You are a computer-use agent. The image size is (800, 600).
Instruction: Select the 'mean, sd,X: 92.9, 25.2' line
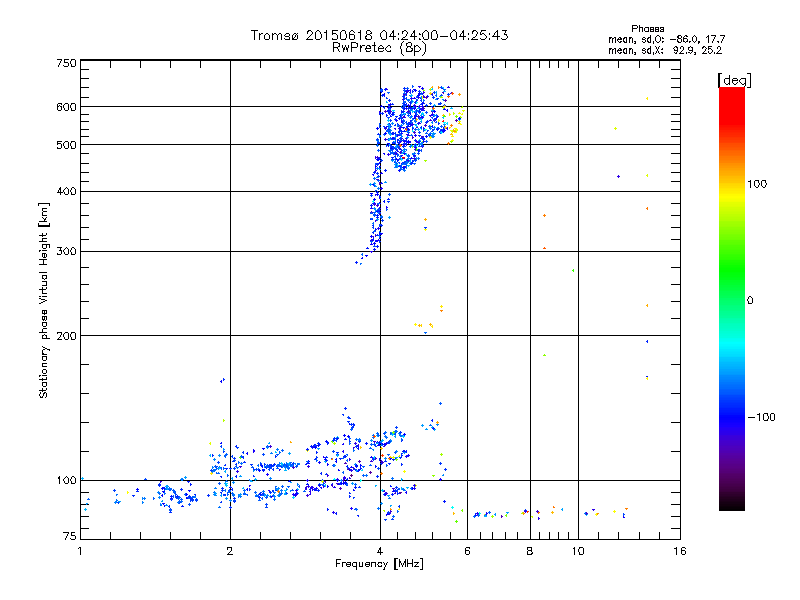[665, 50]
